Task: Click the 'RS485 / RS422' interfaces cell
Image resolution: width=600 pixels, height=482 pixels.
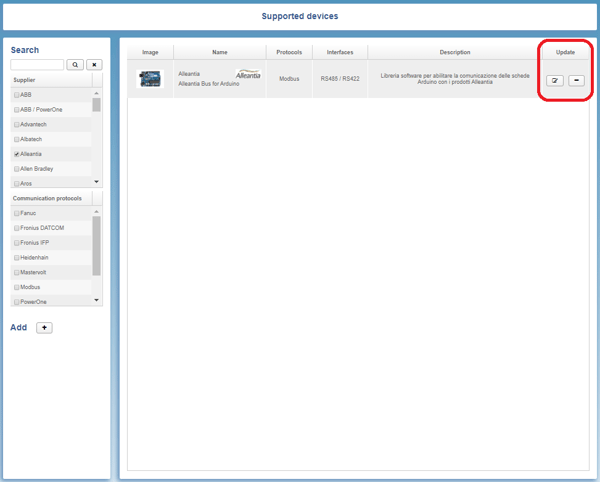Action: tap(340, 79)
